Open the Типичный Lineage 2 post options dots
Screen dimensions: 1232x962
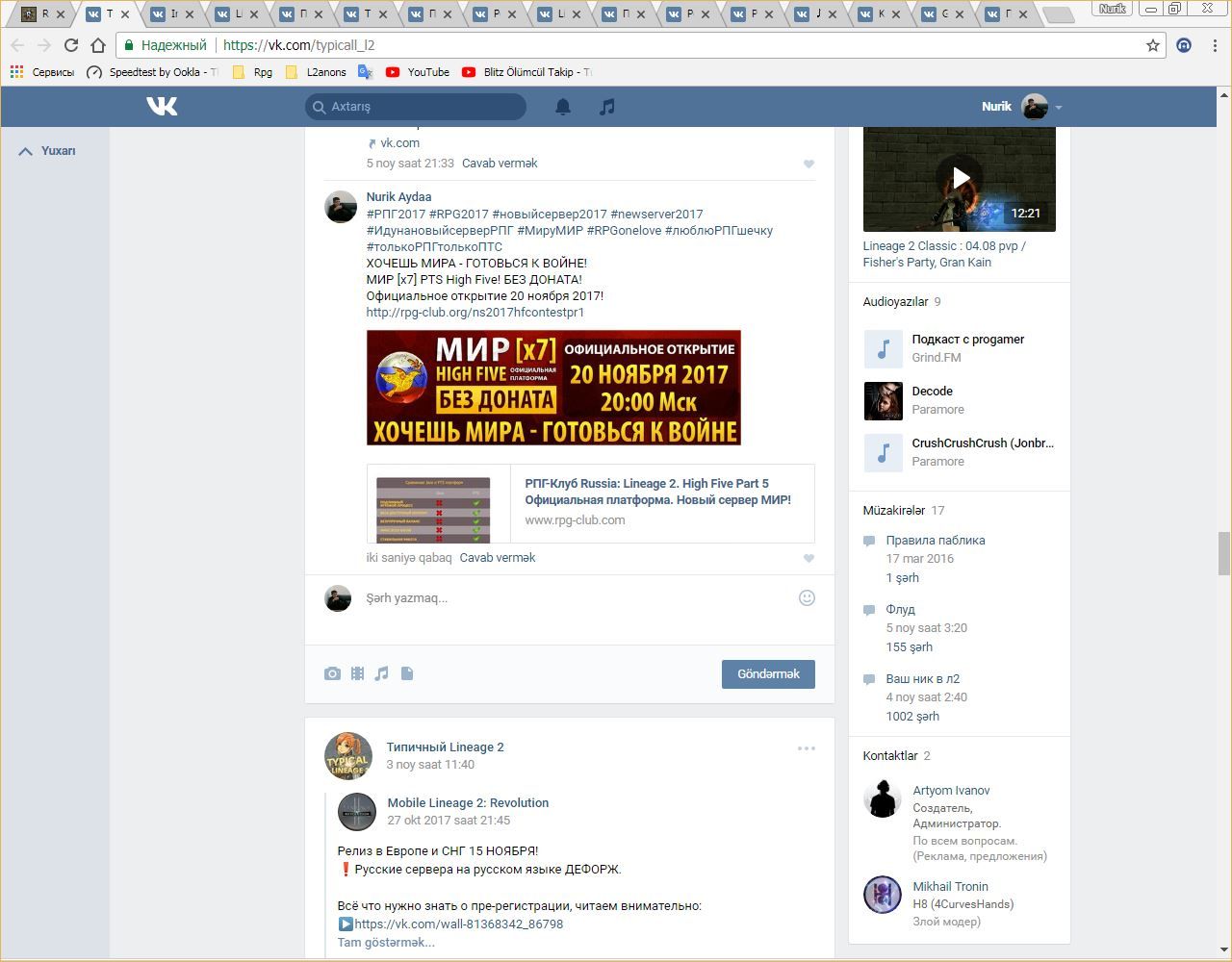[x=807, y=747]
